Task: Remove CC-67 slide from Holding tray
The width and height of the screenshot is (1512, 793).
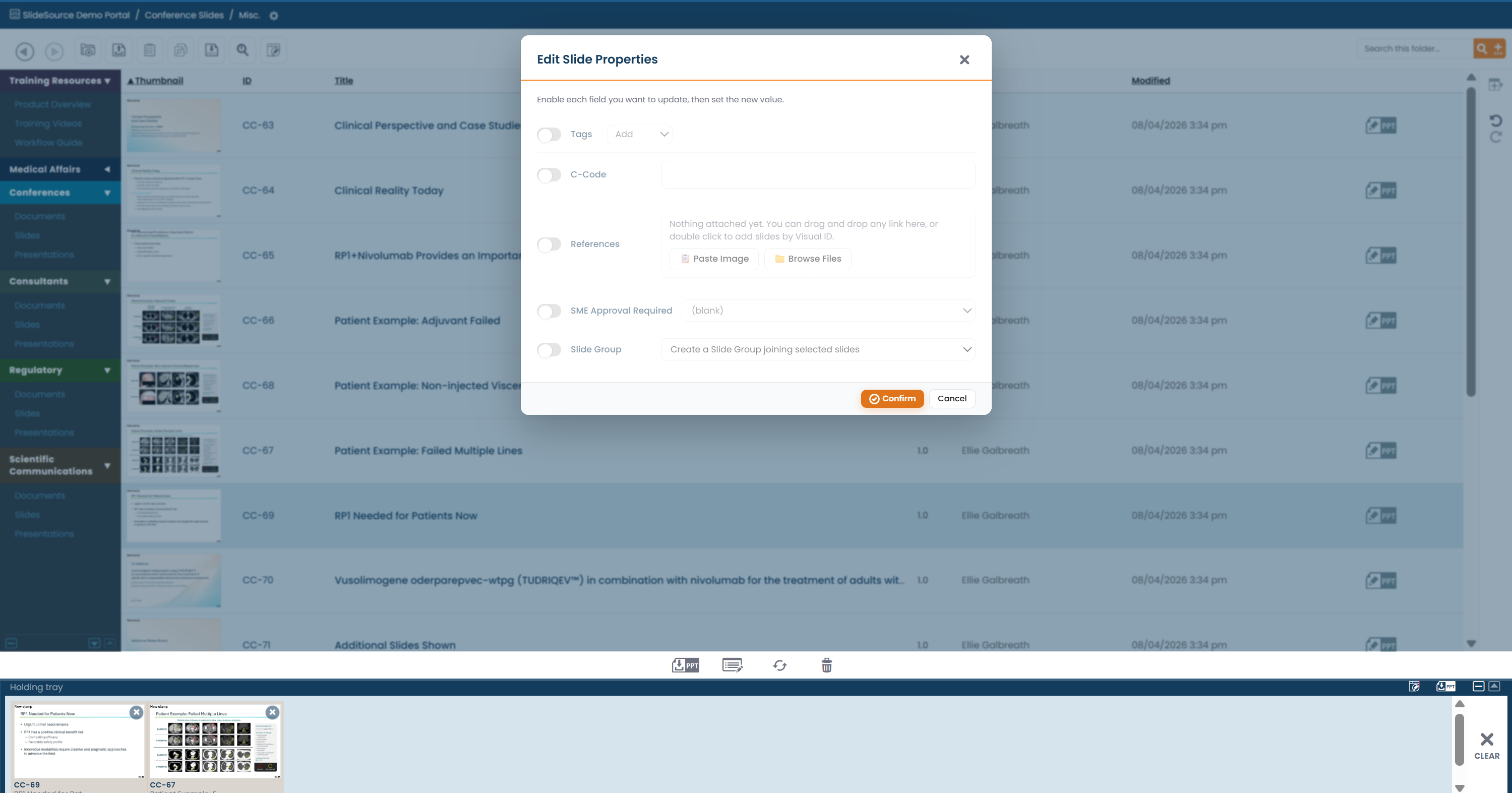Action: pyautogui.click(x=272, y=712)
